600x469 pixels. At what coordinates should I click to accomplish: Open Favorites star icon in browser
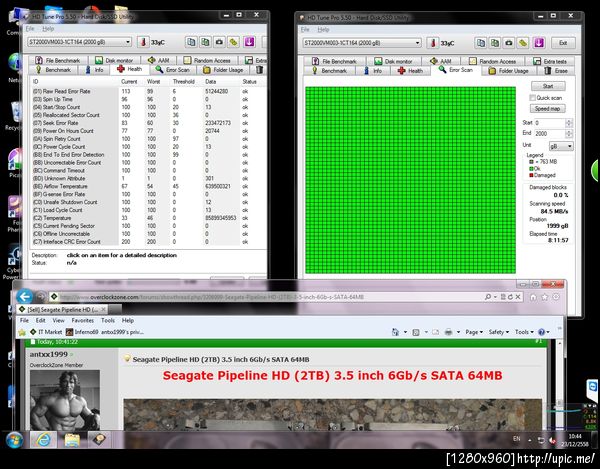pyautogui.click(x=545, y=297)
